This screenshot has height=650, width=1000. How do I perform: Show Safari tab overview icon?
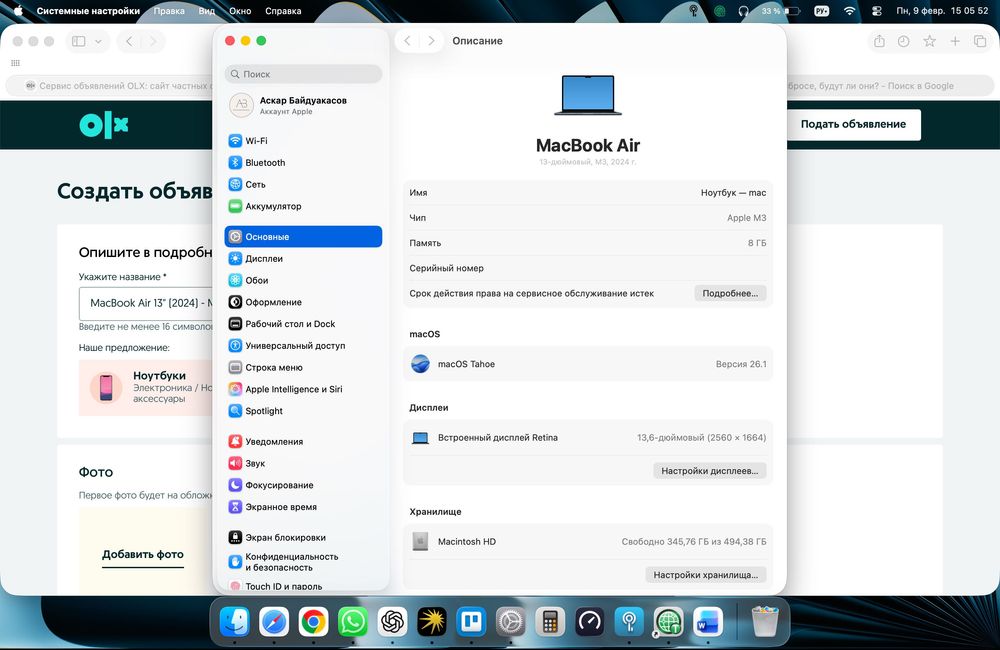coord(980,41)
